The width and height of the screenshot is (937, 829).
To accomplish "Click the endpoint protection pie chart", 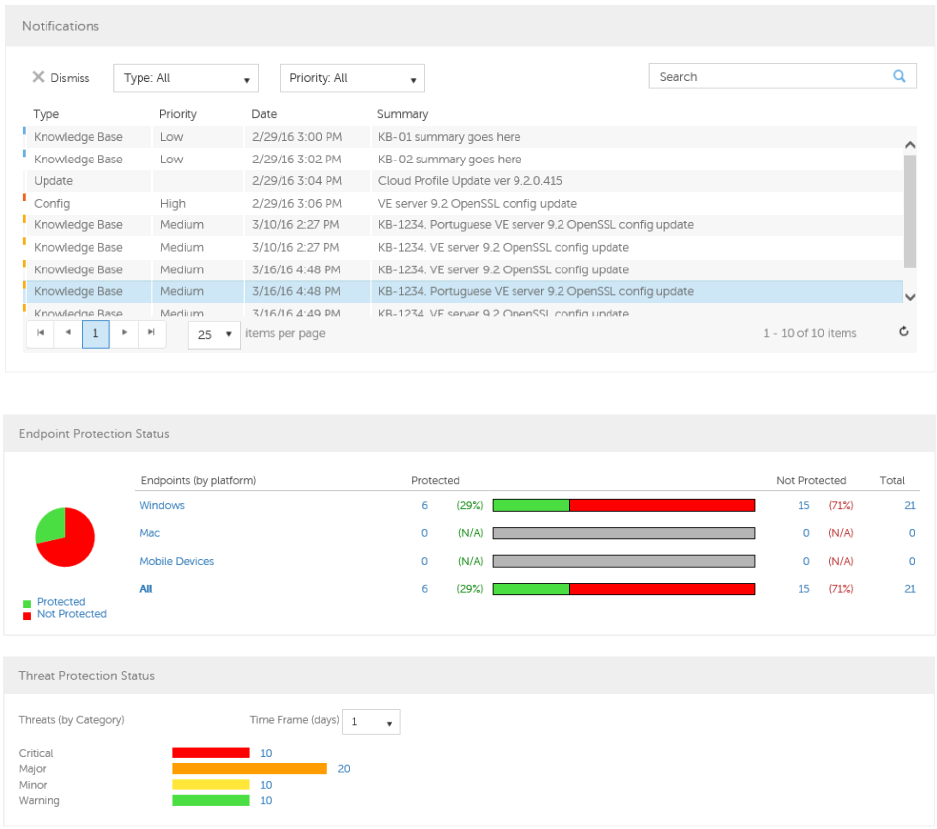I will click(65, 537).
